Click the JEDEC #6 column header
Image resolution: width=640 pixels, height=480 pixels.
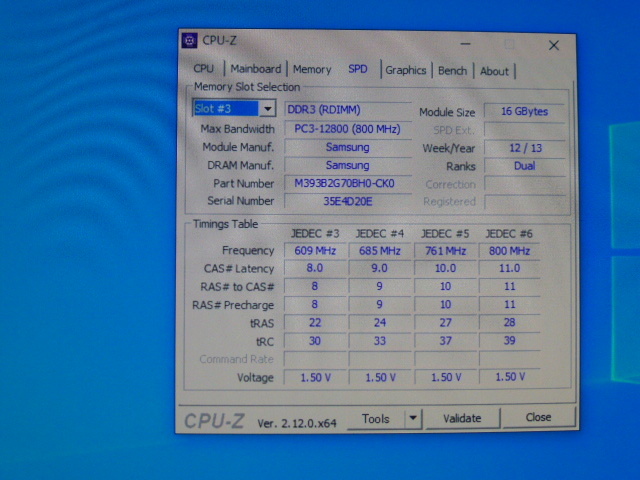coord(509,234)
